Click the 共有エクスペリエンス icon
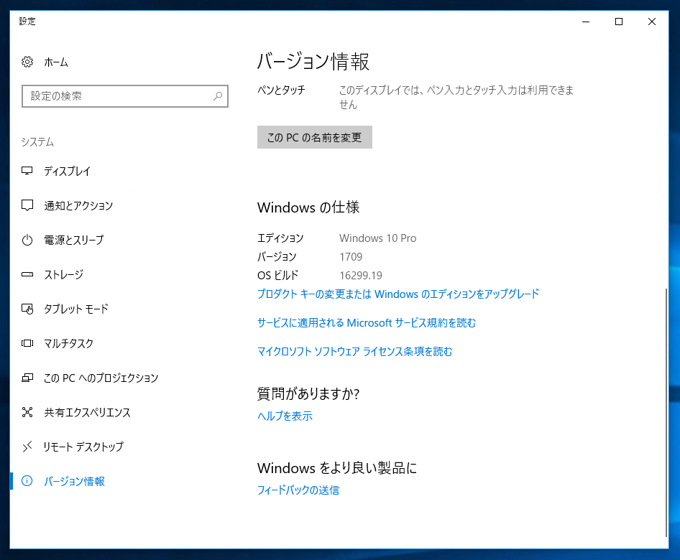The height and width of the screenshot is (560, 680). [x=27, y=412]
